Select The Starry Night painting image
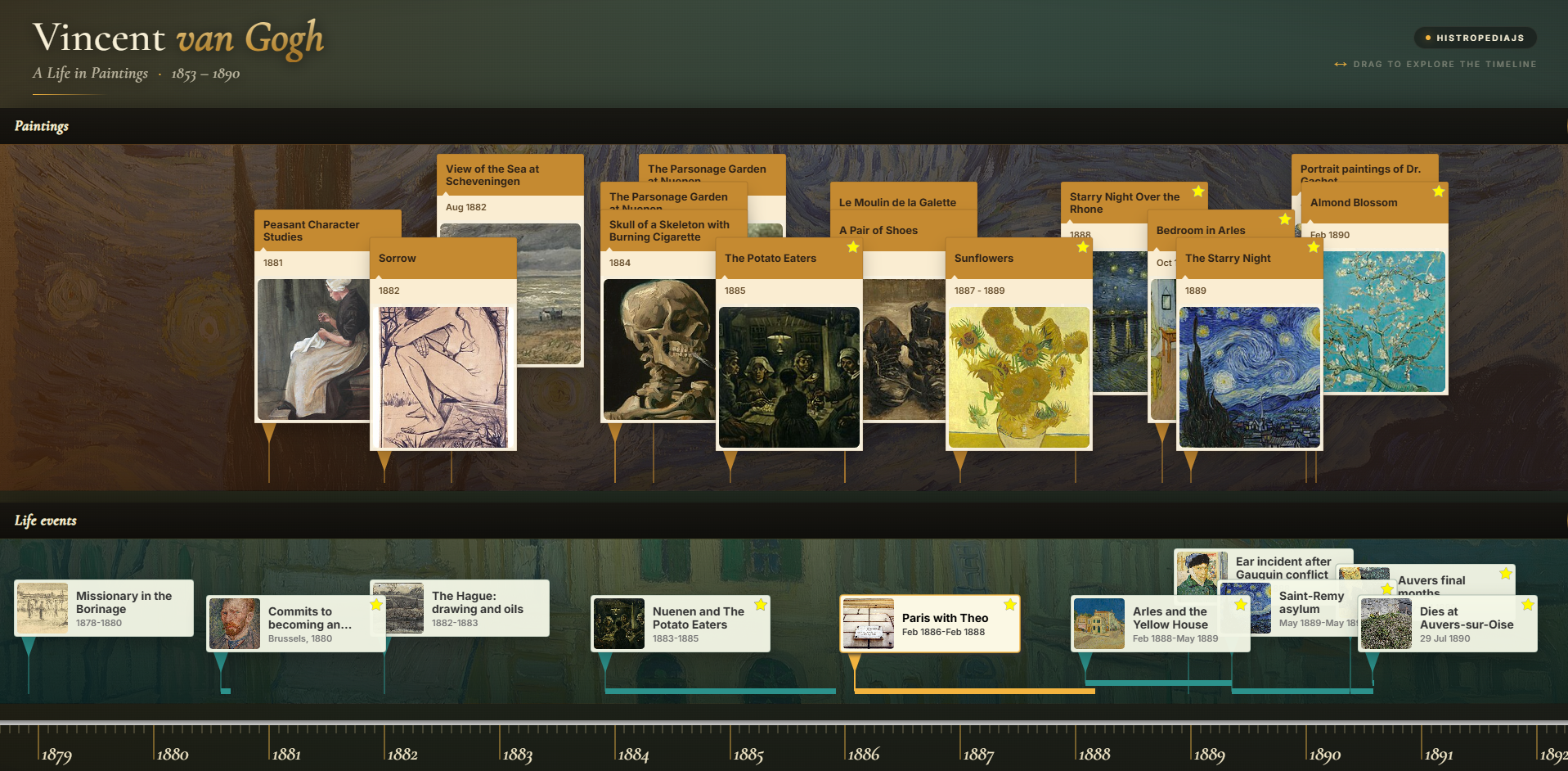This screenshot has height=771, width=1568. (1250, 377)
